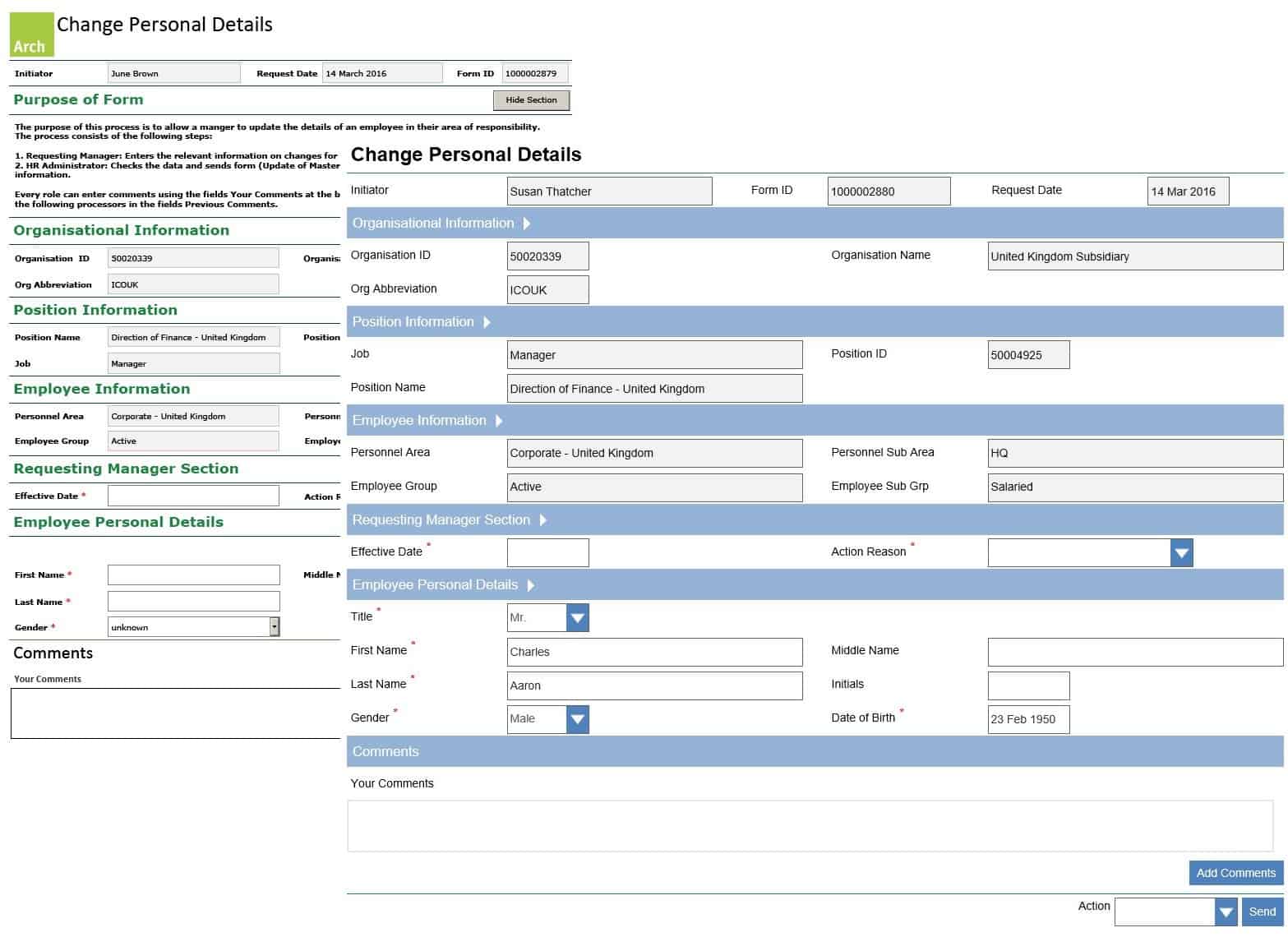This screenshot has width=1288, height=937.
Task: Click the Last Name field containing Aaron
Action: [x=655, y=685]
